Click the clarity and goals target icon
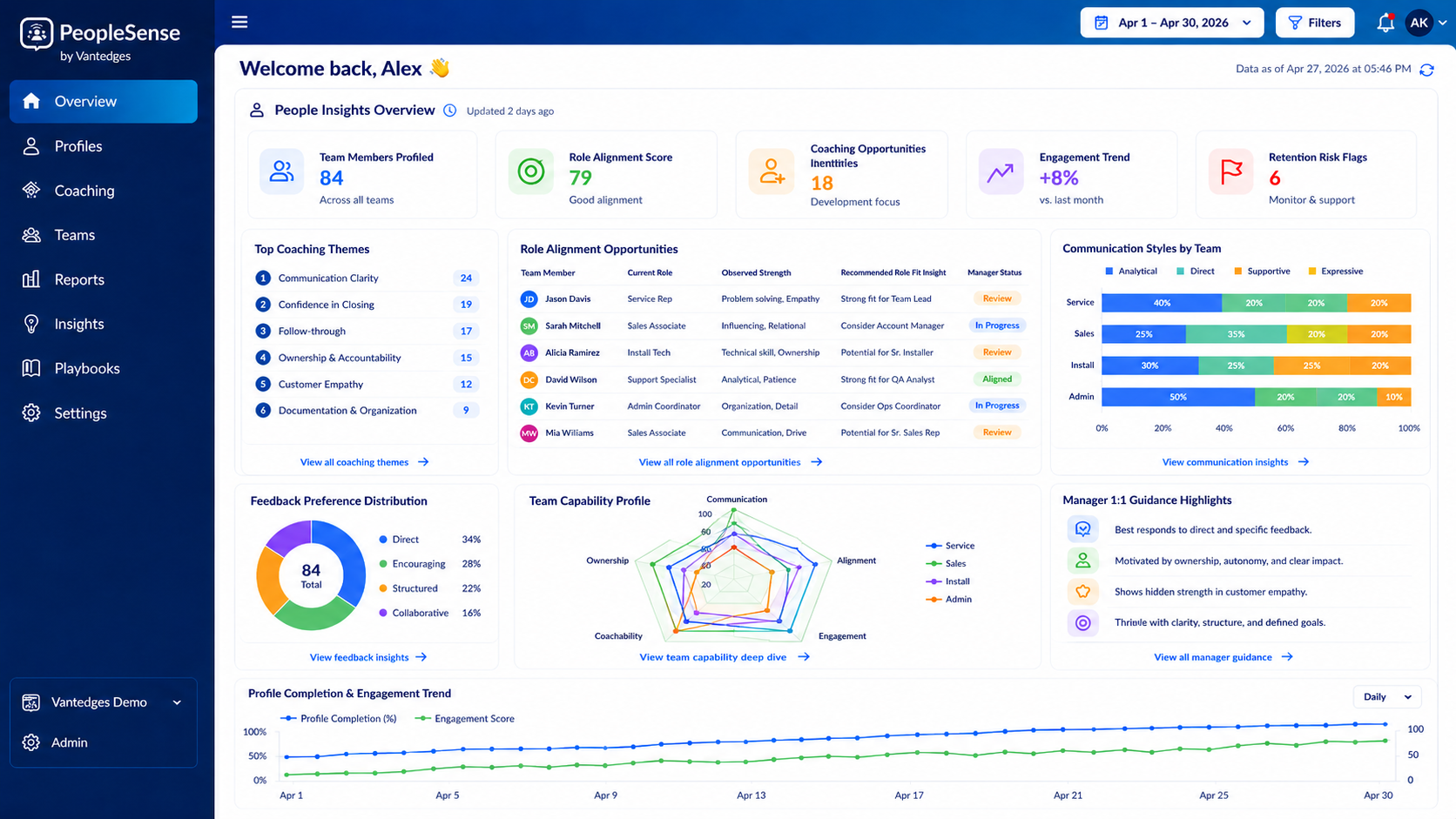 click(1082, 622)
